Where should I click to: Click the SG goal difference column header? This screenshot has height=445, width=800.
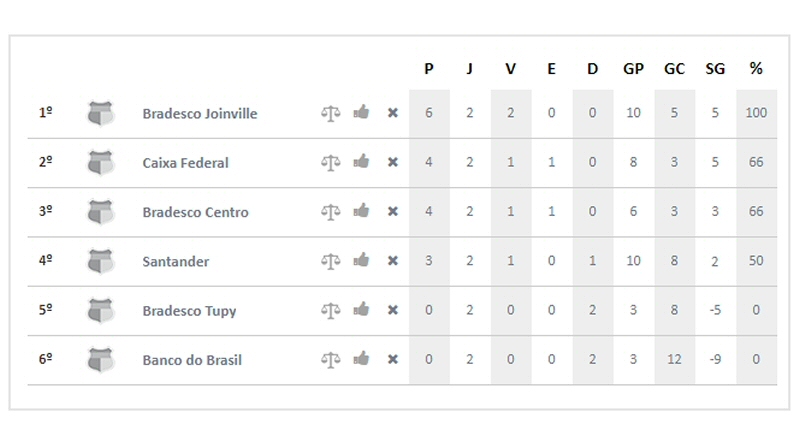(x=715, y=68)
